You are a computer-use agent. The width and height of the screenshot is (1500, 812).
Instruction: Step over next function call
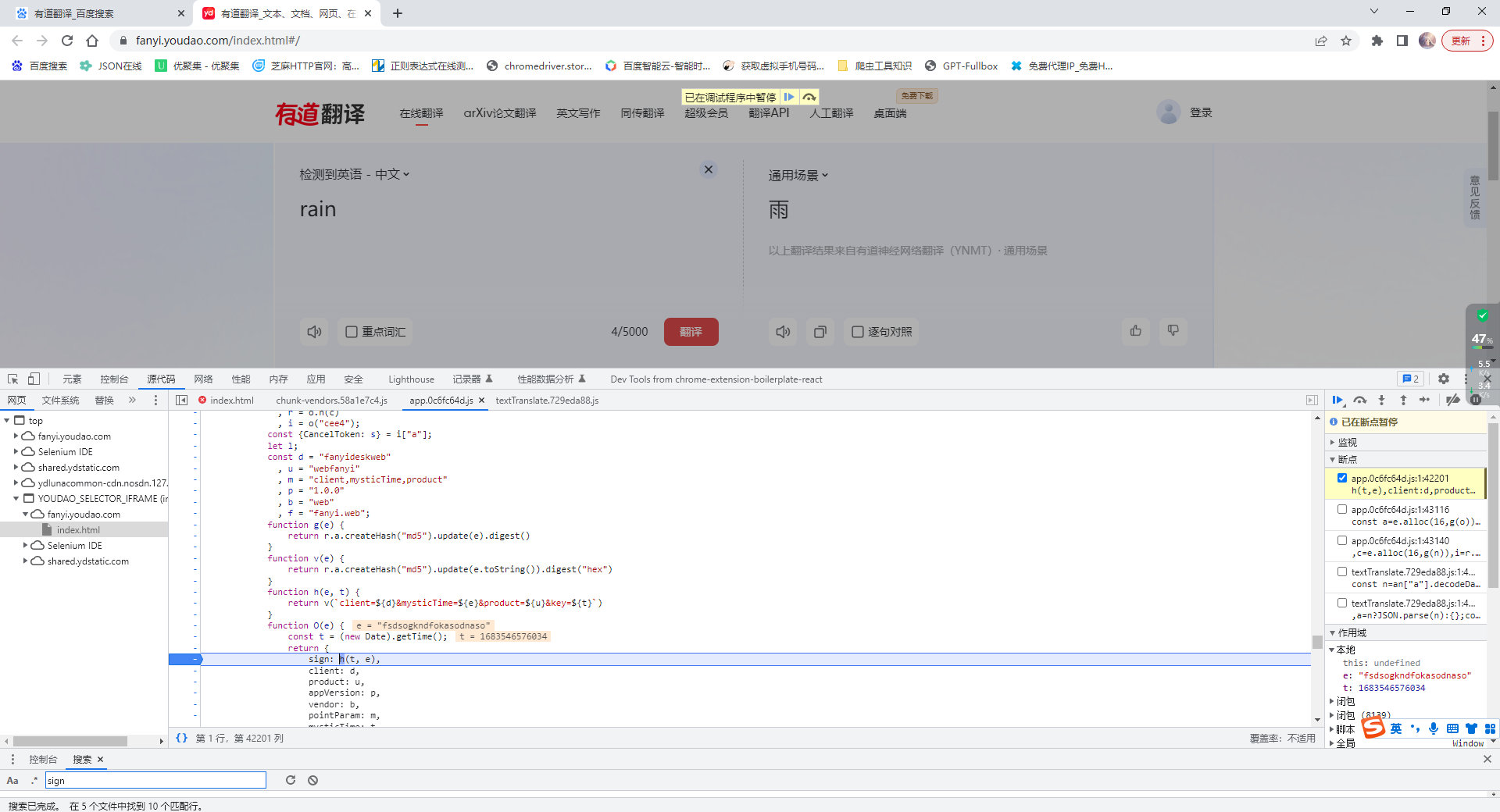(x=1360, y=401)
